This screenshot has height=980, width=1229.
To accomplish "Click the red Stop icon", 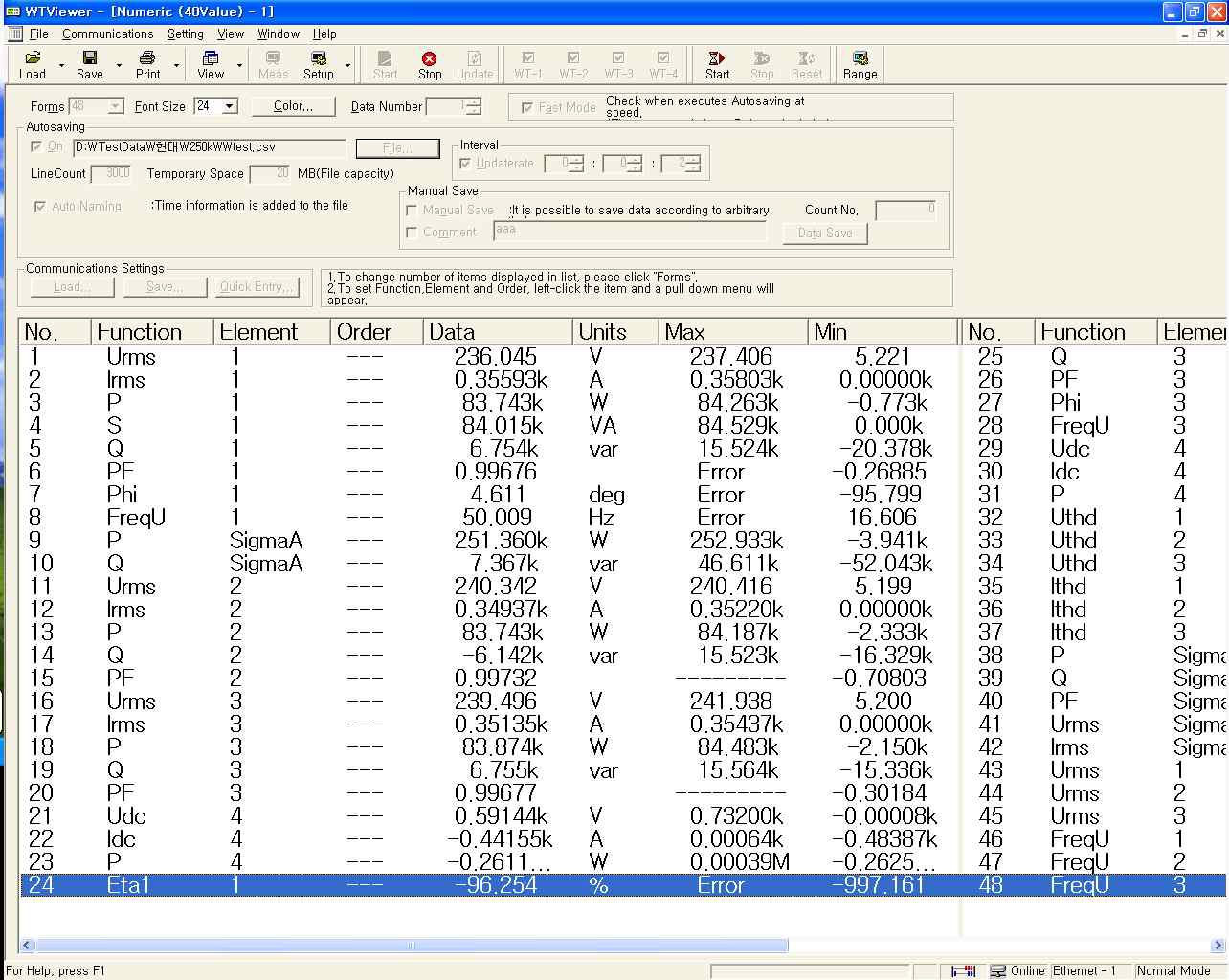I will [430, 64].
